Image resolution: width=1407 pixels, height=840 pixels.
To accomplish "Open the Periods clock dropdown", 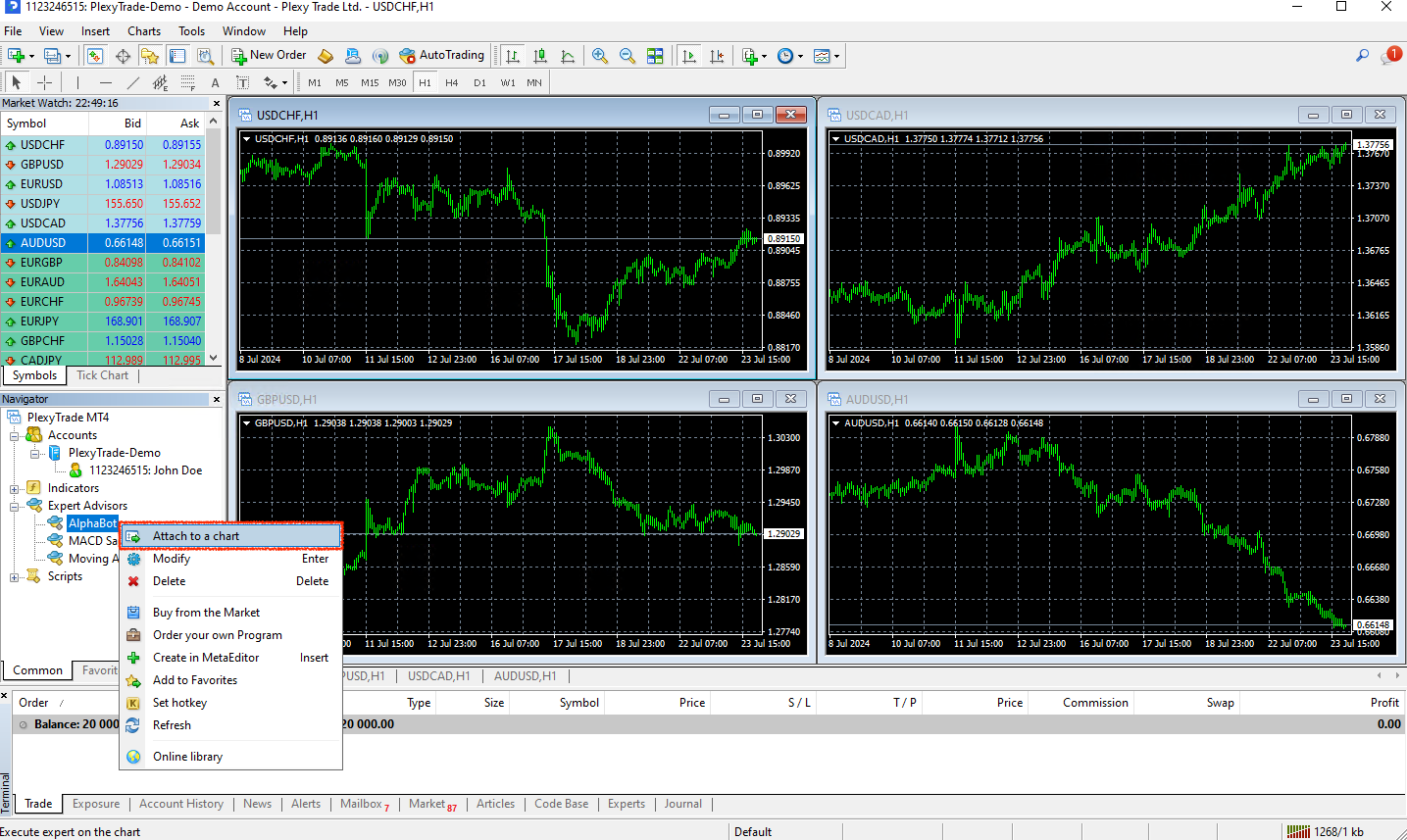I will click(789, 56).
